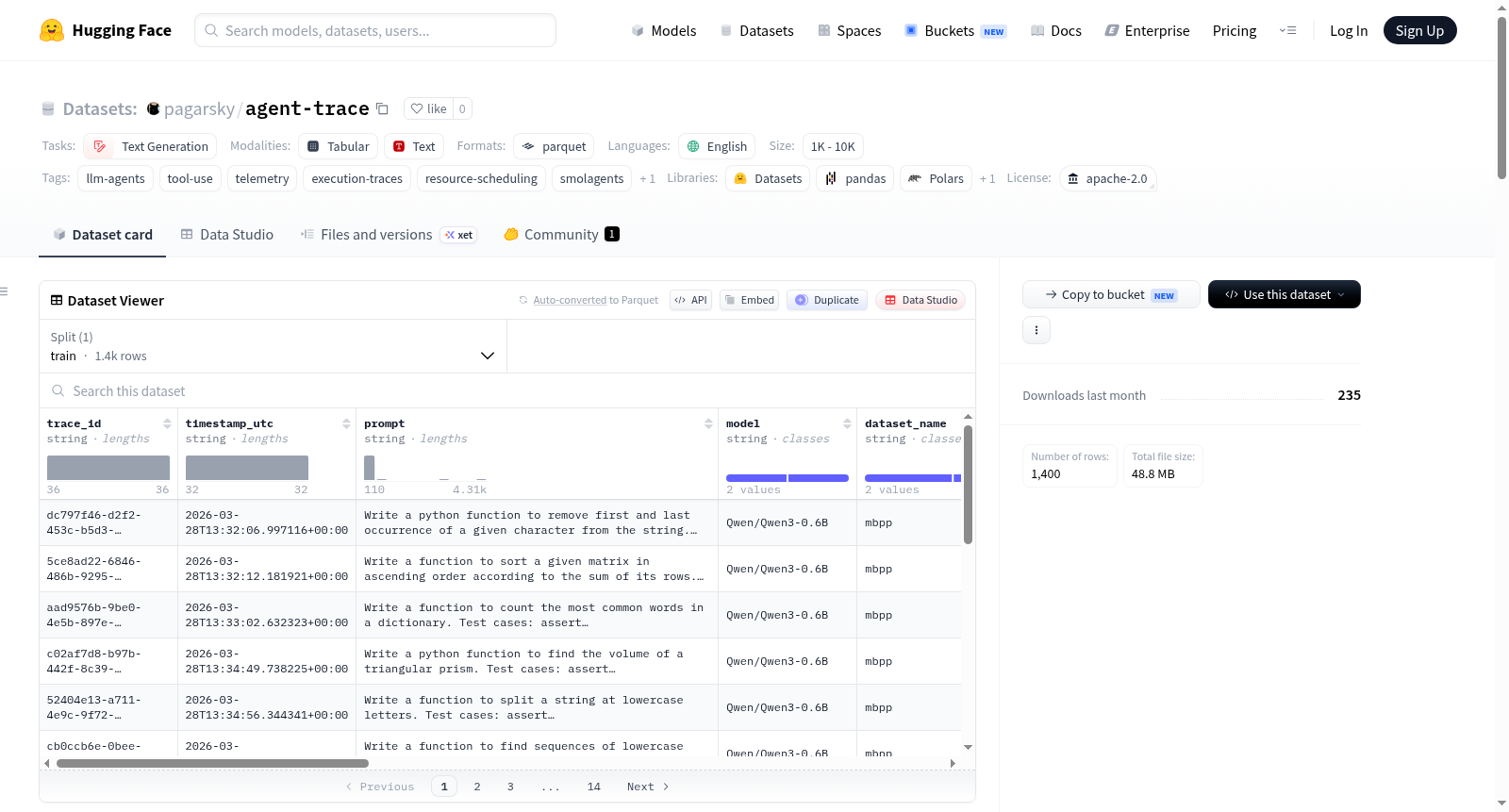The height and width of the screenshot is (812, 1509).
Task: Like the agent-trace dataset
Action: 429,108
